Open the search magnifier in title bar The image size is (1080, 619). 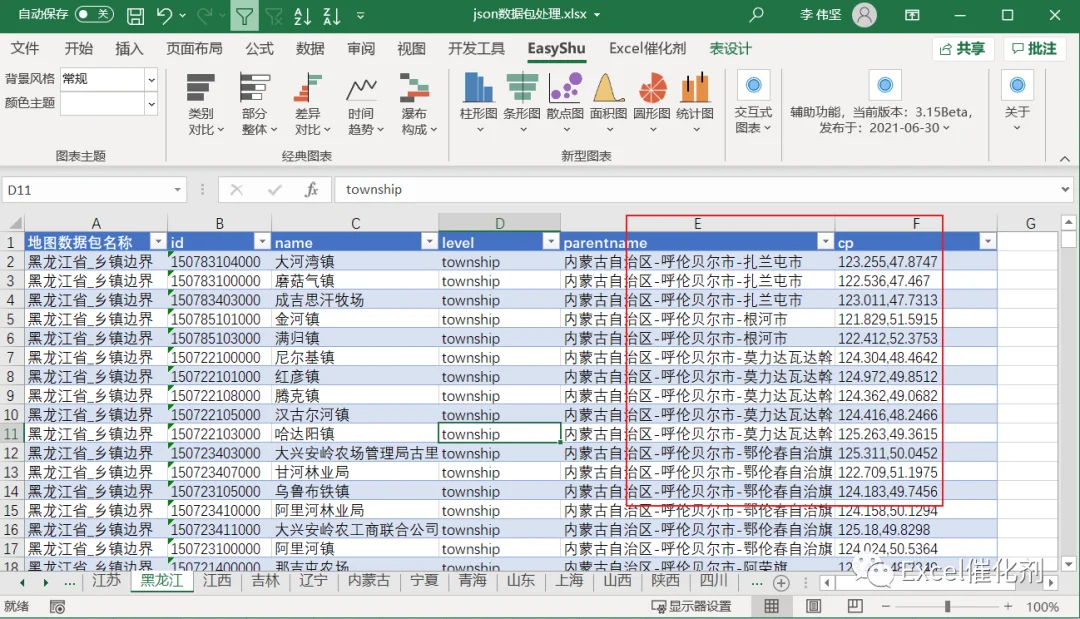coord(756,14)
